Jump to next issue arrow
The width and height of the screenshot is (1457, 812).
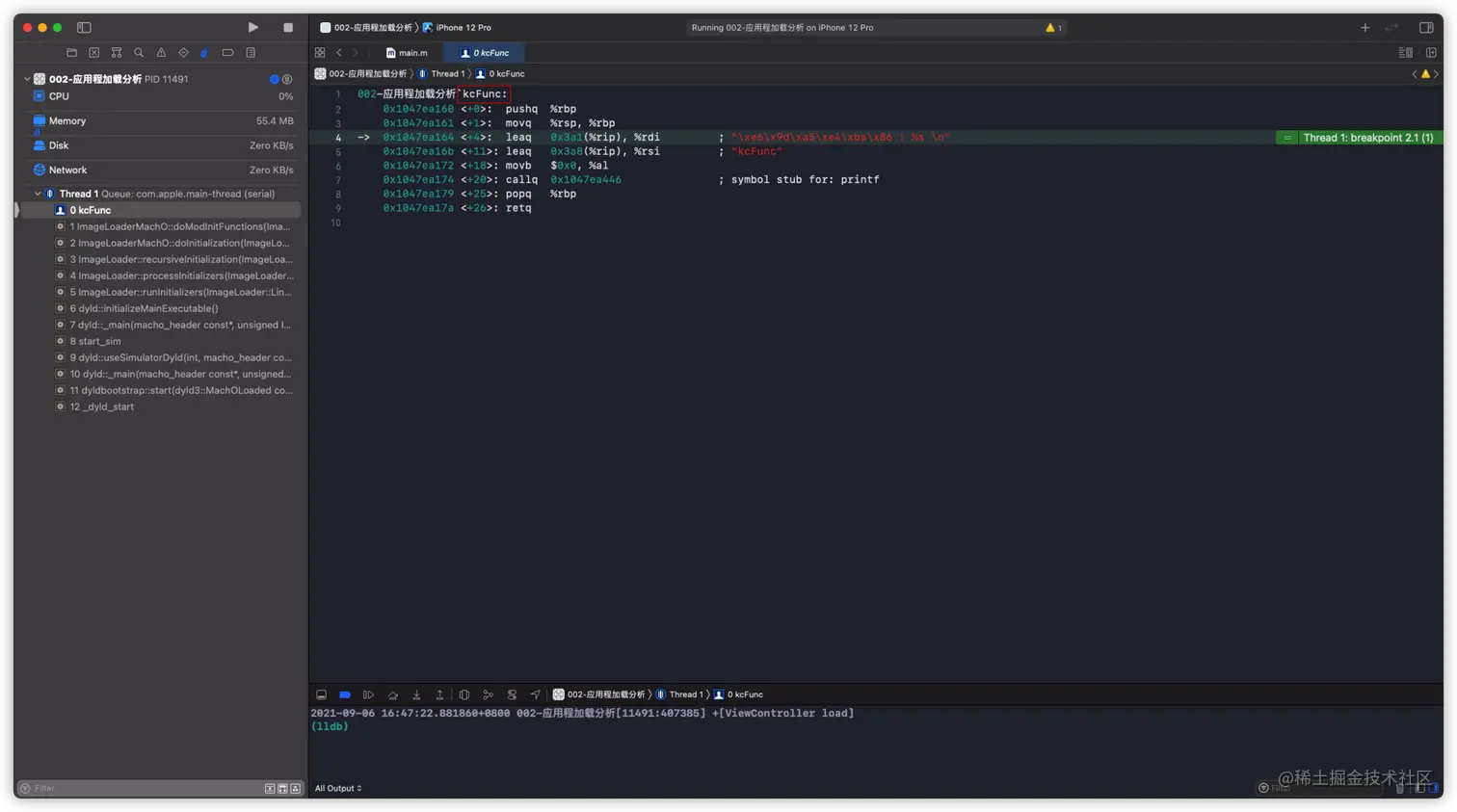click(x=1436, y=74)
